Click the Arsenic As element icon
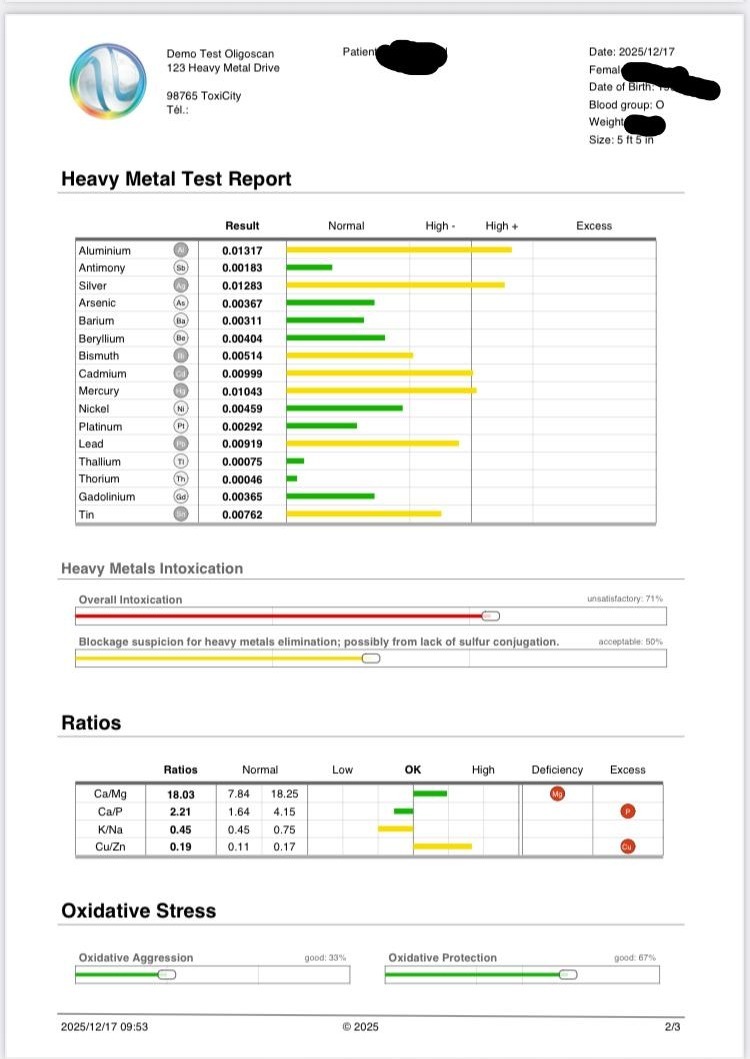 [x=181, y=303]
